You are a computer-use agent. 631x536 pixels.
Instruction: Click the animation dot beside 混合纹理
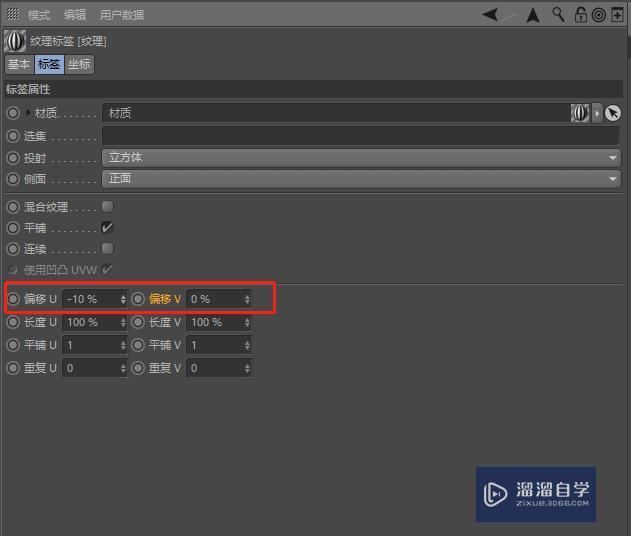tap(13, 207)
